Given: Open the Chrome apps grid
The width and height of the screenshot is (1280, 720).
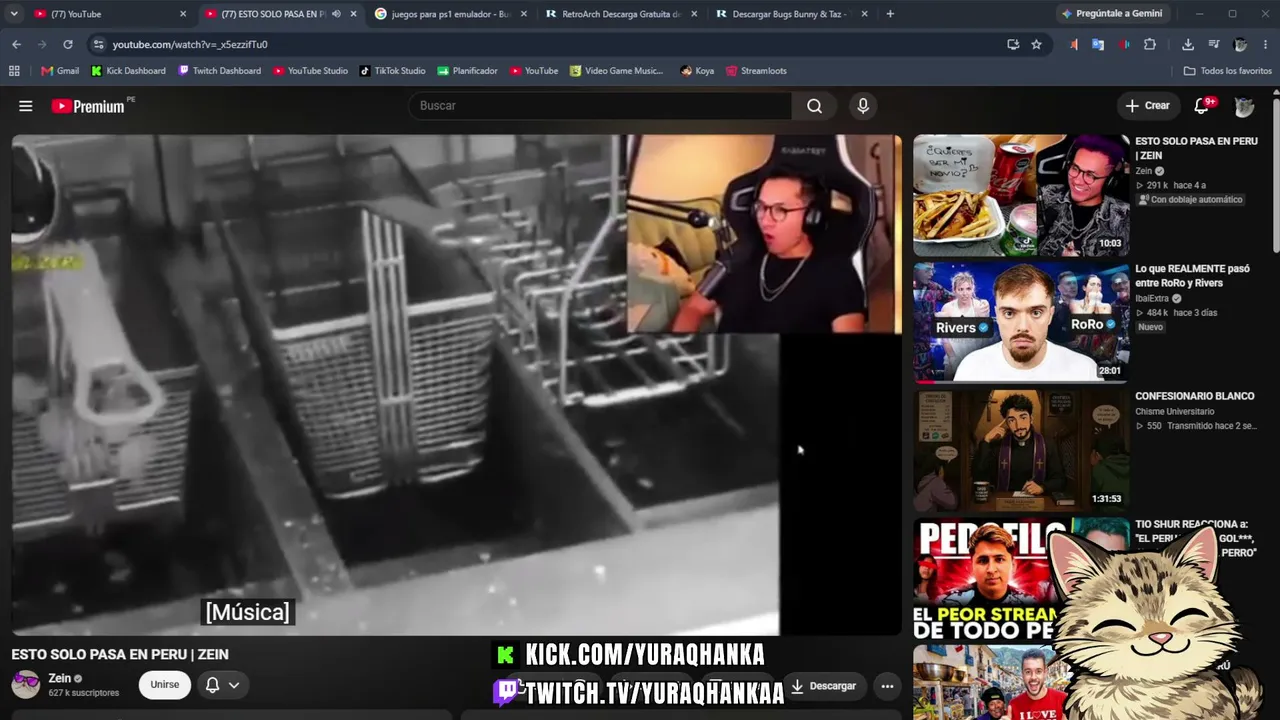Looking at the screenshot, I should click(14, 71).
